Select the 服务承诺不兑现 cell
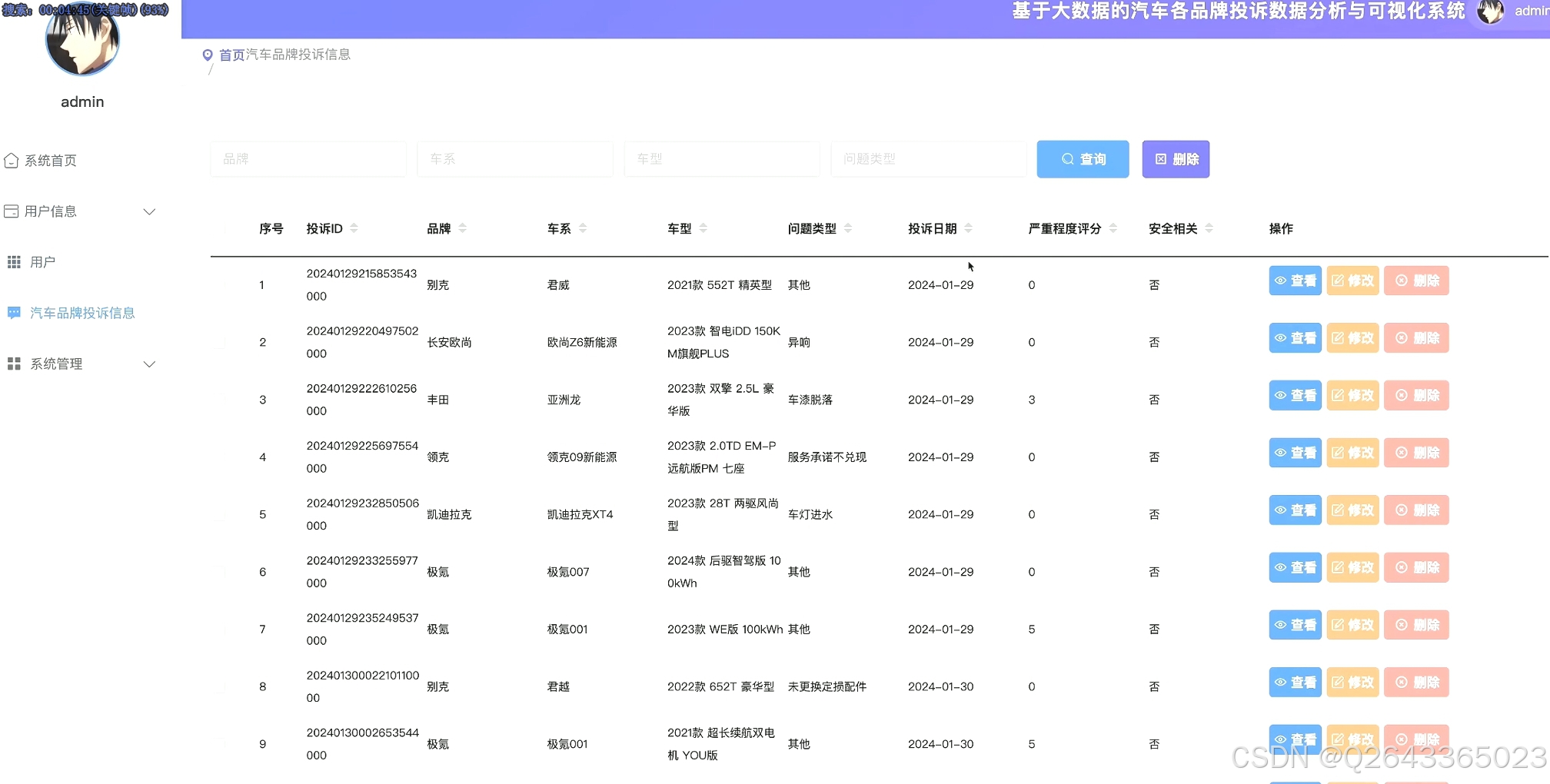This screenshot has height=784, width=1550. click(x=827, y=457)
